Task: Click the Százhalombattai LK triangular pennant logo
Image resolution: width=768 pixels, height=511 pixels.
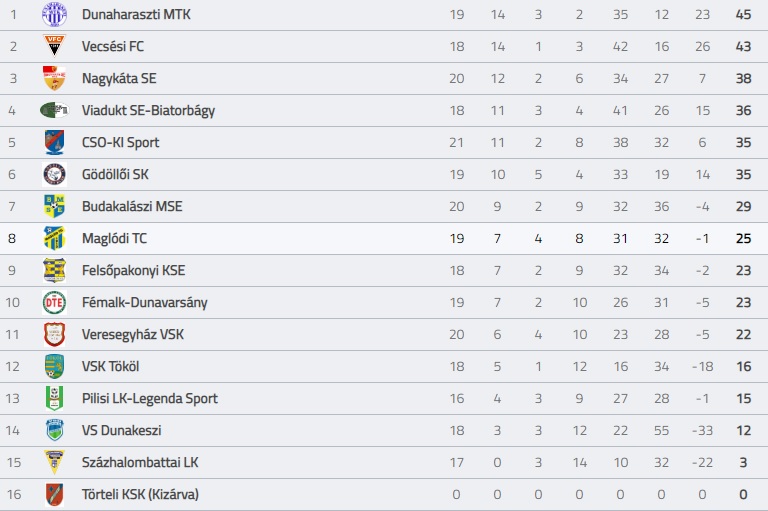Action: [x=54, y=462]
